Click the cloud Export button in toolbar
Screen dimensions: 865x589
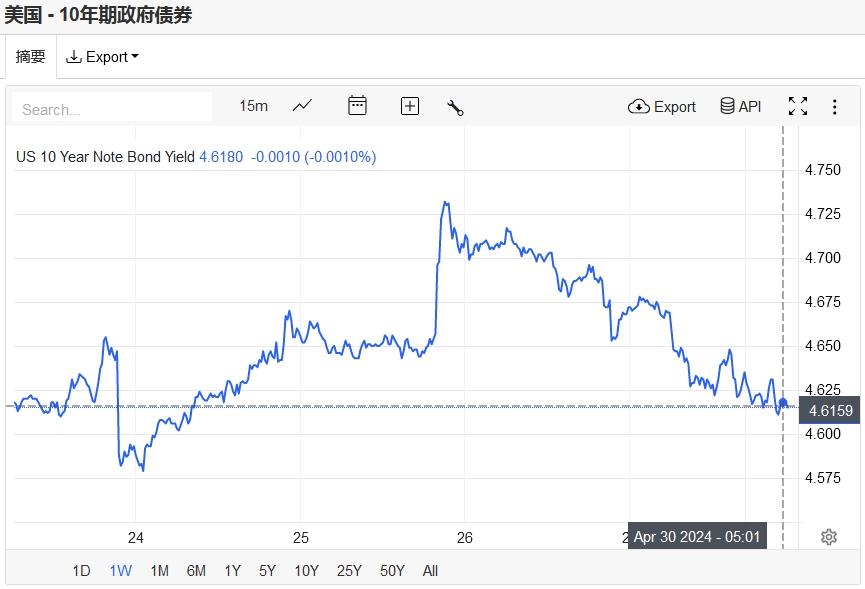coord(662,107)
